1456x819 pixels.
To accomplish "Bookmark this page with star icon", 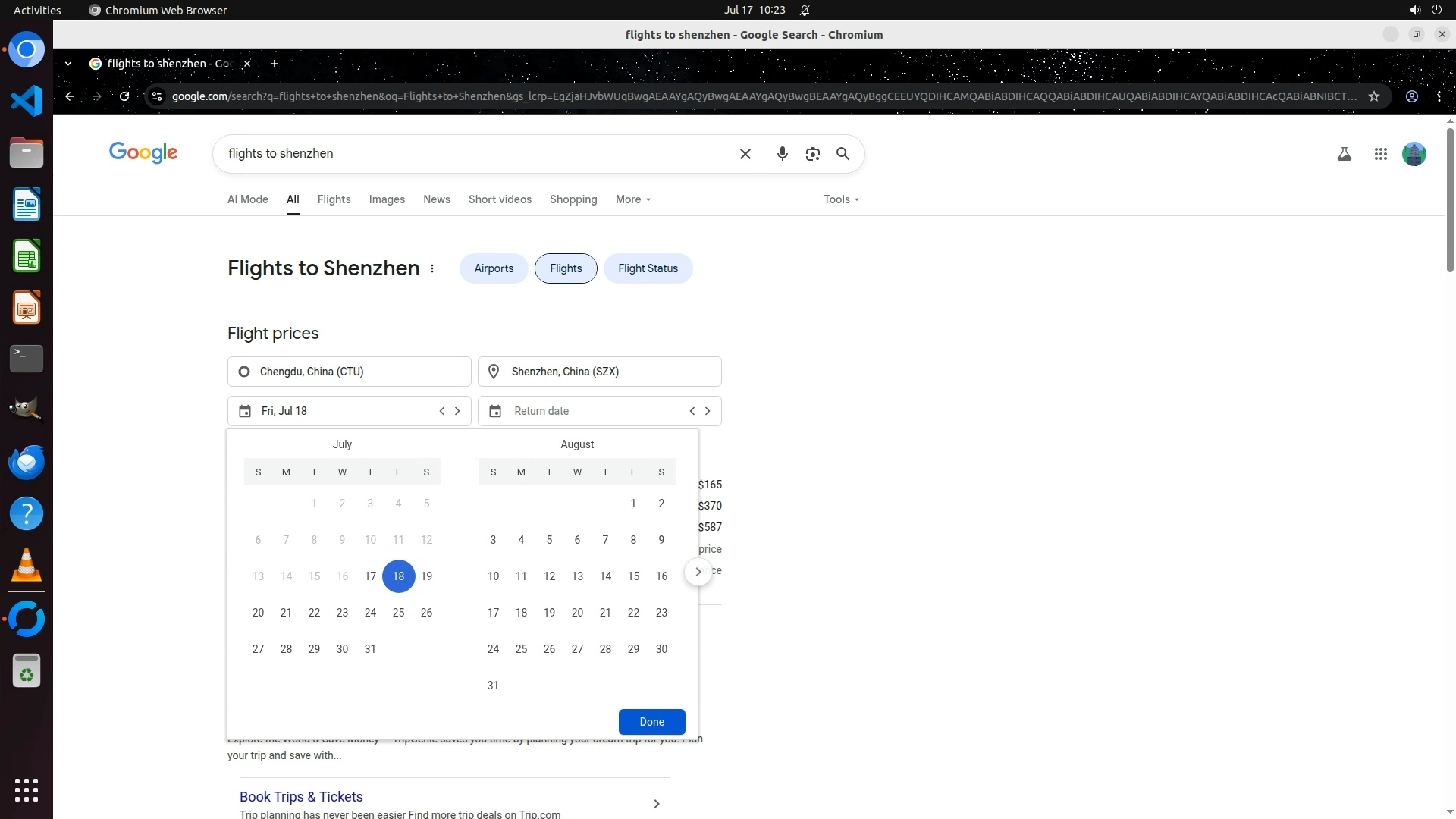I will pyautogui.click(x=1373, y=96).
